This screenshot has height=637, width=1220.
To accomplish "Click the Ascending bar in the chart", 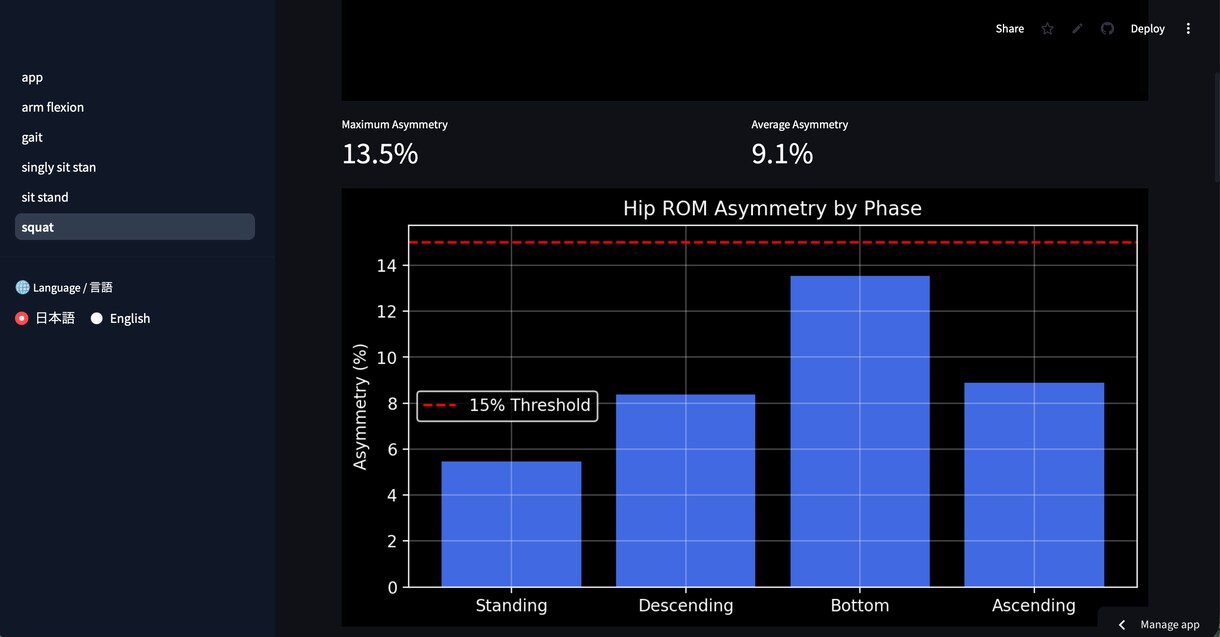I will tap(1034, 485).
